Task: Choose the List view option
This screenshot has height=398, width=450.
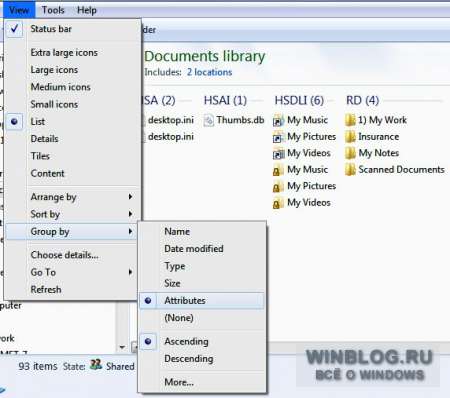Action: [x=72, y=122]
